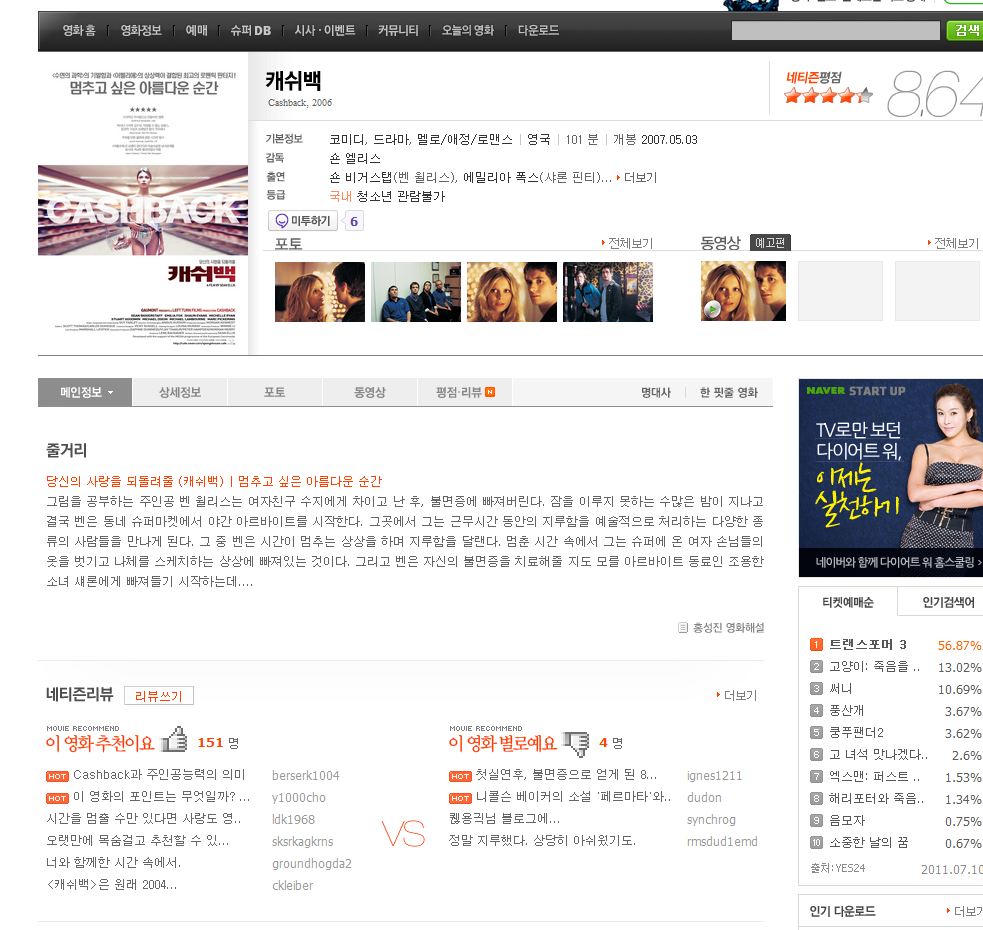Open 홍성진 영화해설 commentary link
The image size is (983, 930).
click(728, 628)
